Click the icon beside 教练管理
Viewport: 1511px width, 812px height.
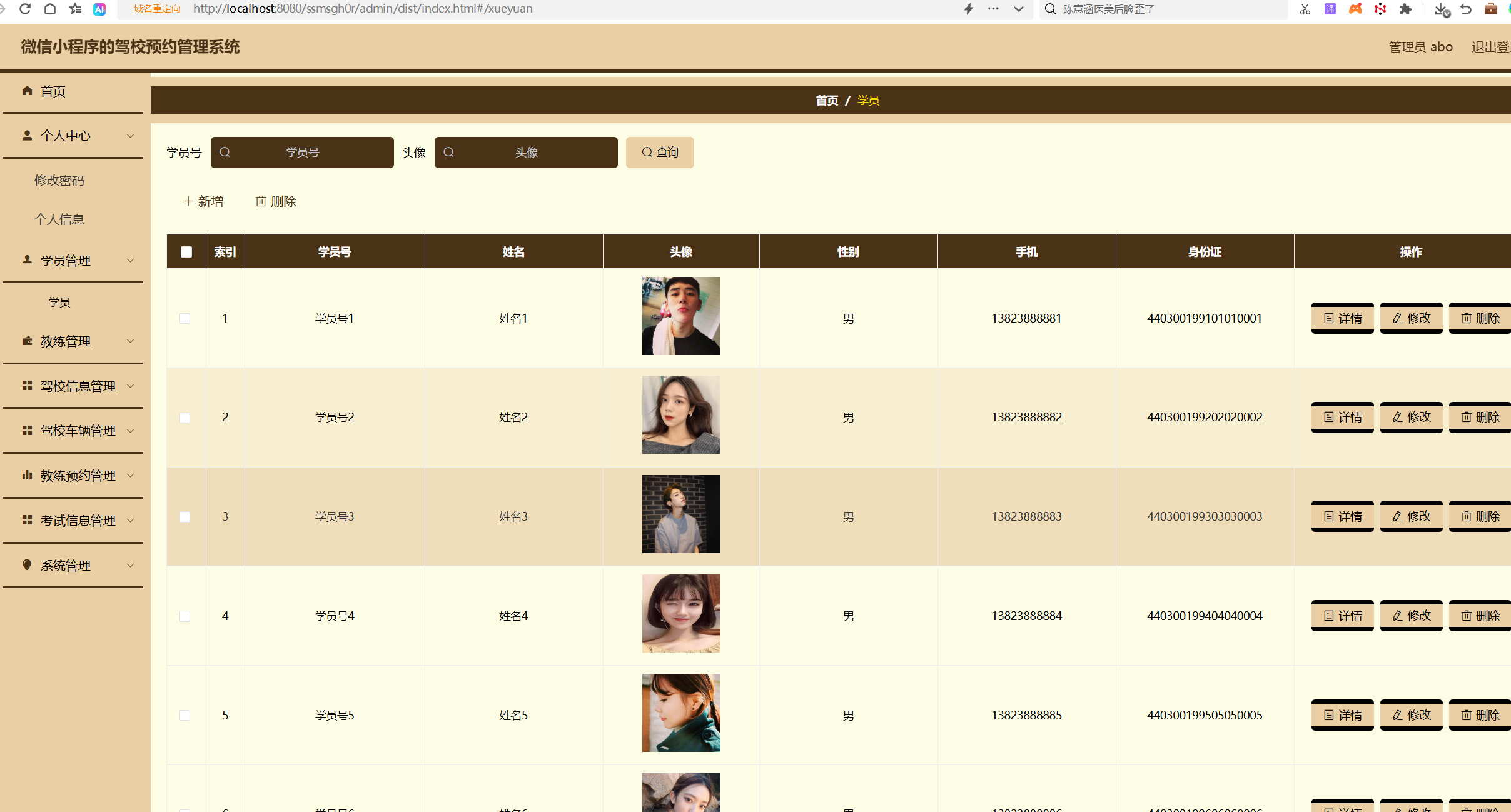pos(27,341)
